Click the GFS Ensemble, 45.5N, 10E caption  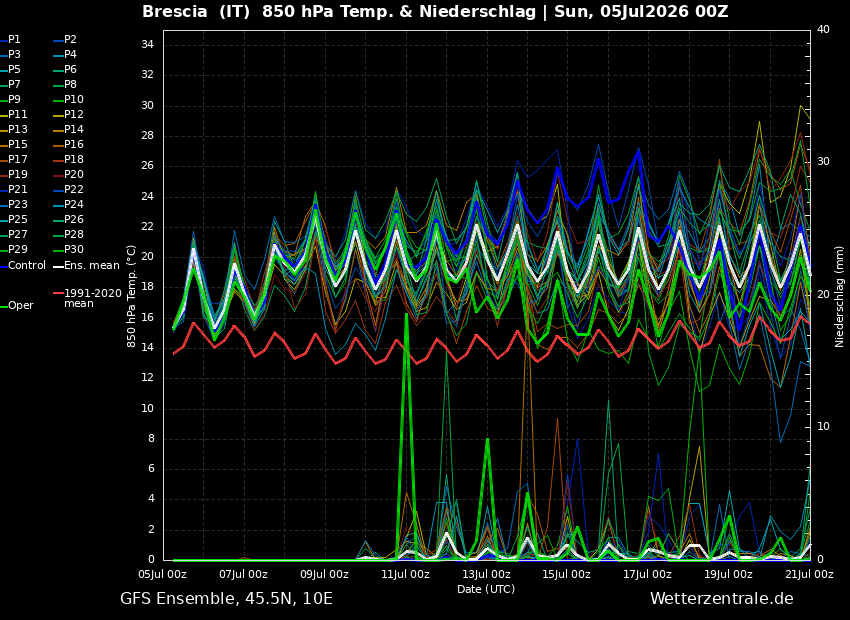pos(226,599)
